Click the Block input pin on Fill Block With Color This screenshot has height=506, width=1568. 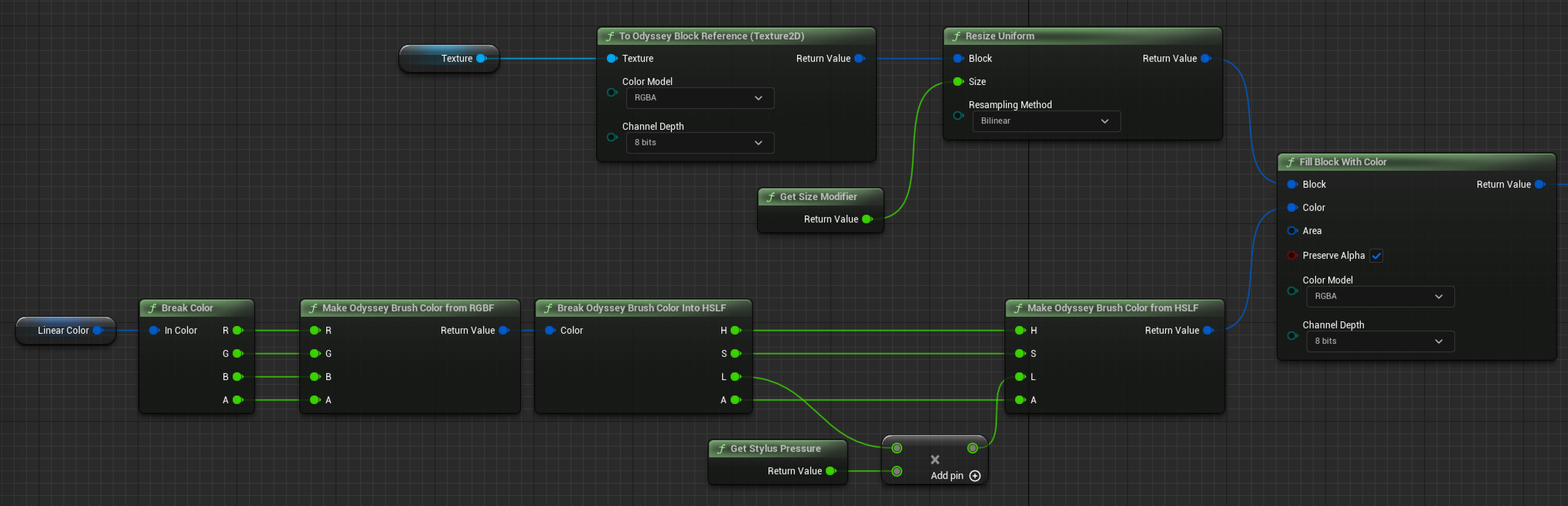click(x=1292, y=184)
